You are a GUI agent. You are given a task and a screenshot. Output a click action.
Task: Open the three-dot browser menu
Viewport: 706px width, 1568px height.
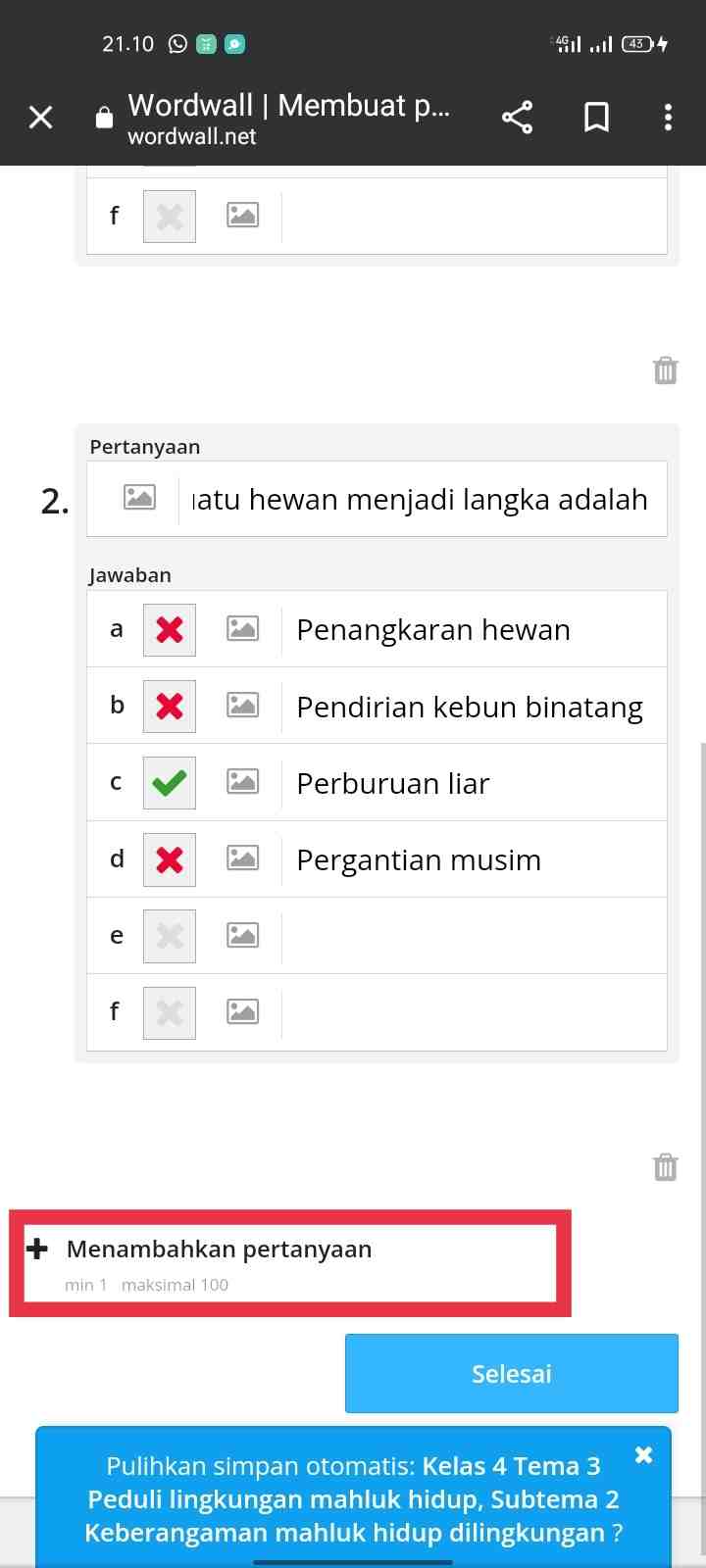668,118
